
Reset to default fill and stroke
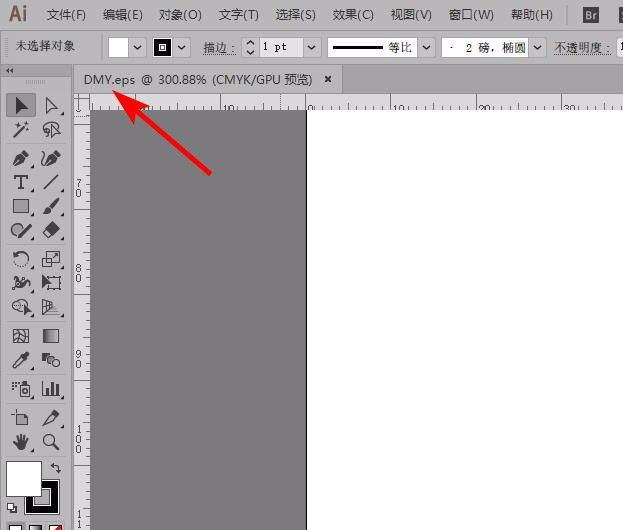pyautogui.click(x=12, y=508)
